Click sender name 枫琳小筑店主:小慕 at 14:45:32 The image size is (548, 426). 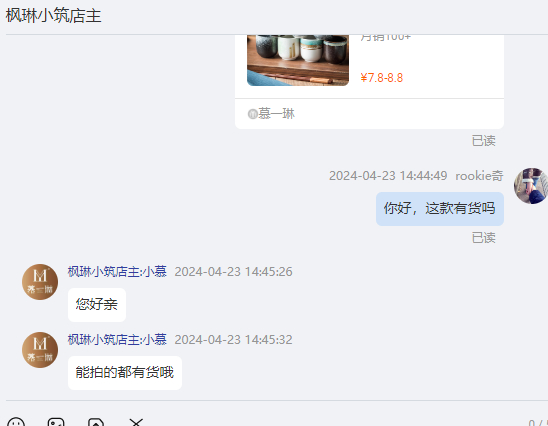(x=117, y=340)
